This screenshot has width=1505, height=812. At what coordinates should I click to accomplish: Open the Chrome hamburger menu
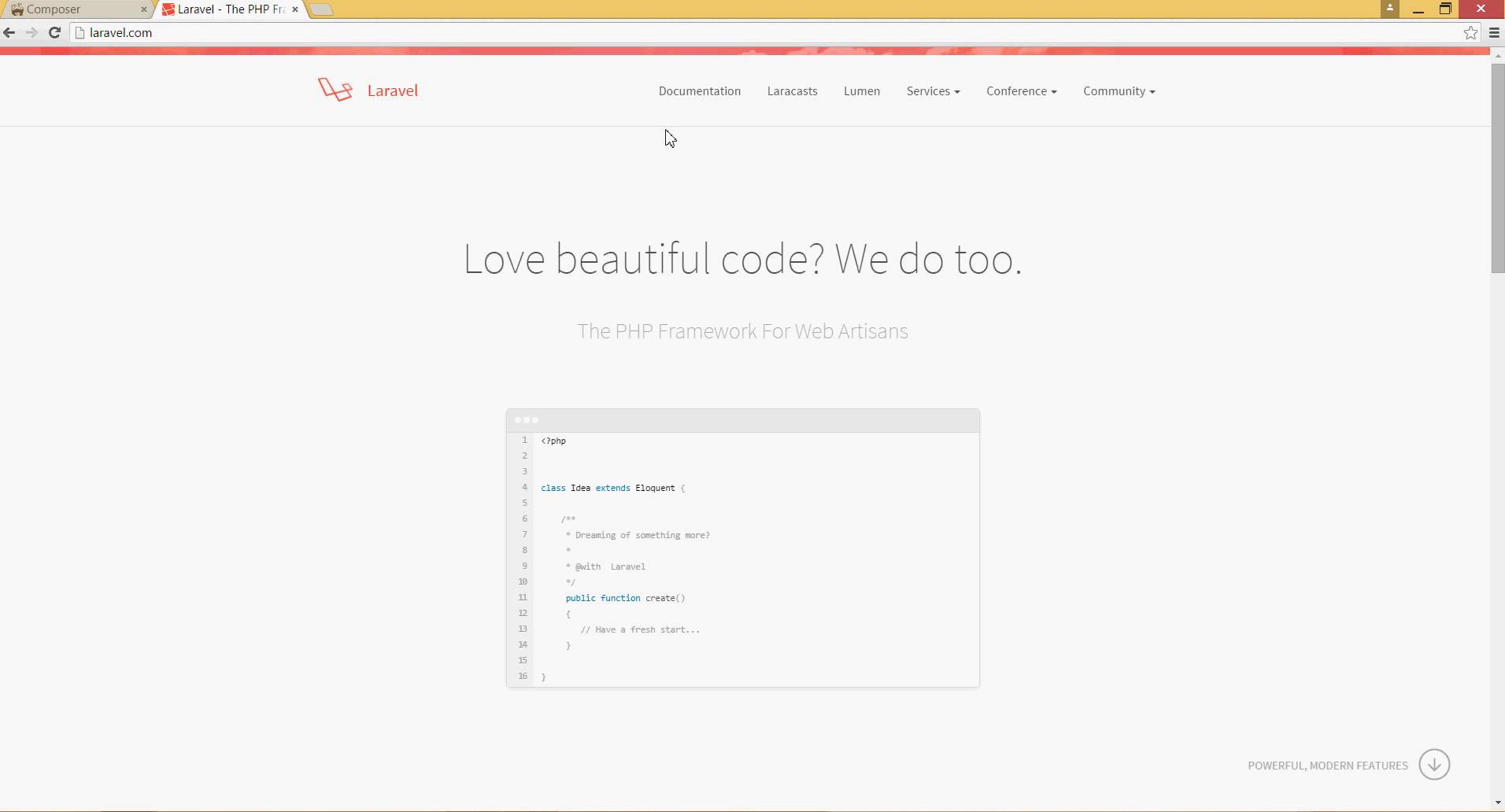(x=1494, y=32)
